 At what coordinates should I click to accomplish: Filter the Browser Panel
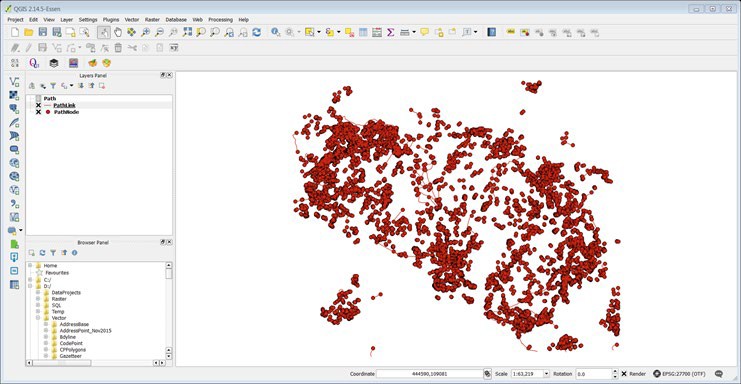coord(53,253)
